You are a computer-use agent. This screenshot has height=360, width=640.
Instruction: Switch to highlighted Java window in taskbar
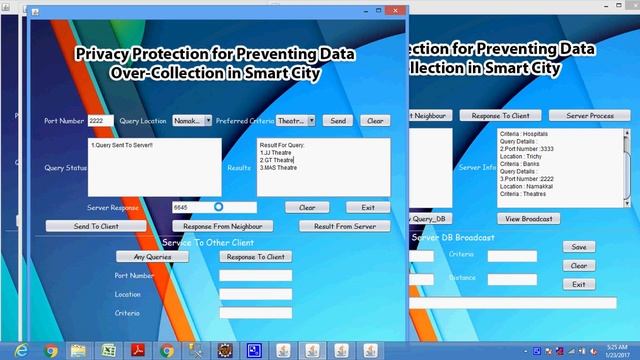(312, 351)
